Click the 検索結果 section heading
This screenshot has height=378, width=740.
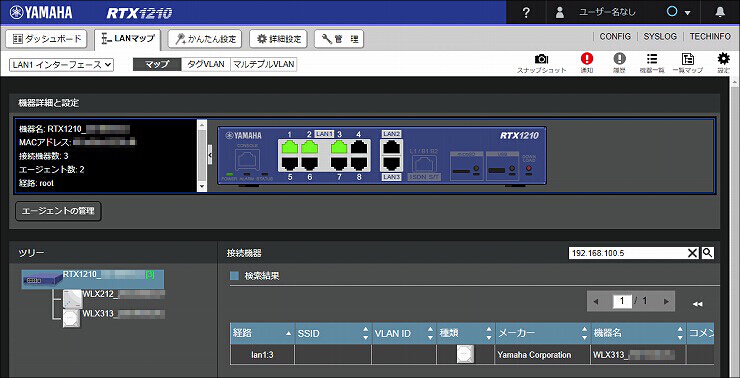pos(262,276)
